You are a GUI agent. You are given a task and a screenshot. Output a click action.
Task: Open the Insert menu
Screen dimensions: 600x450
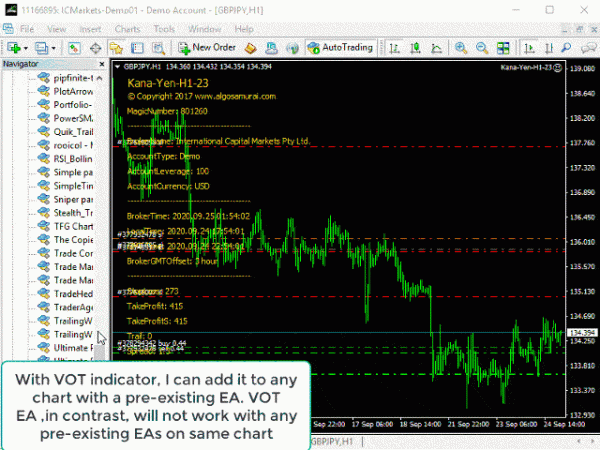coord(90,30)
